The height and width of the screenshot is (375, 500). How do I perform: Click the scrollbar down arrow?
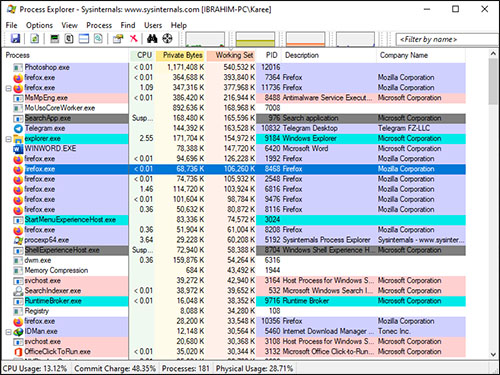(x=493, y=354)
